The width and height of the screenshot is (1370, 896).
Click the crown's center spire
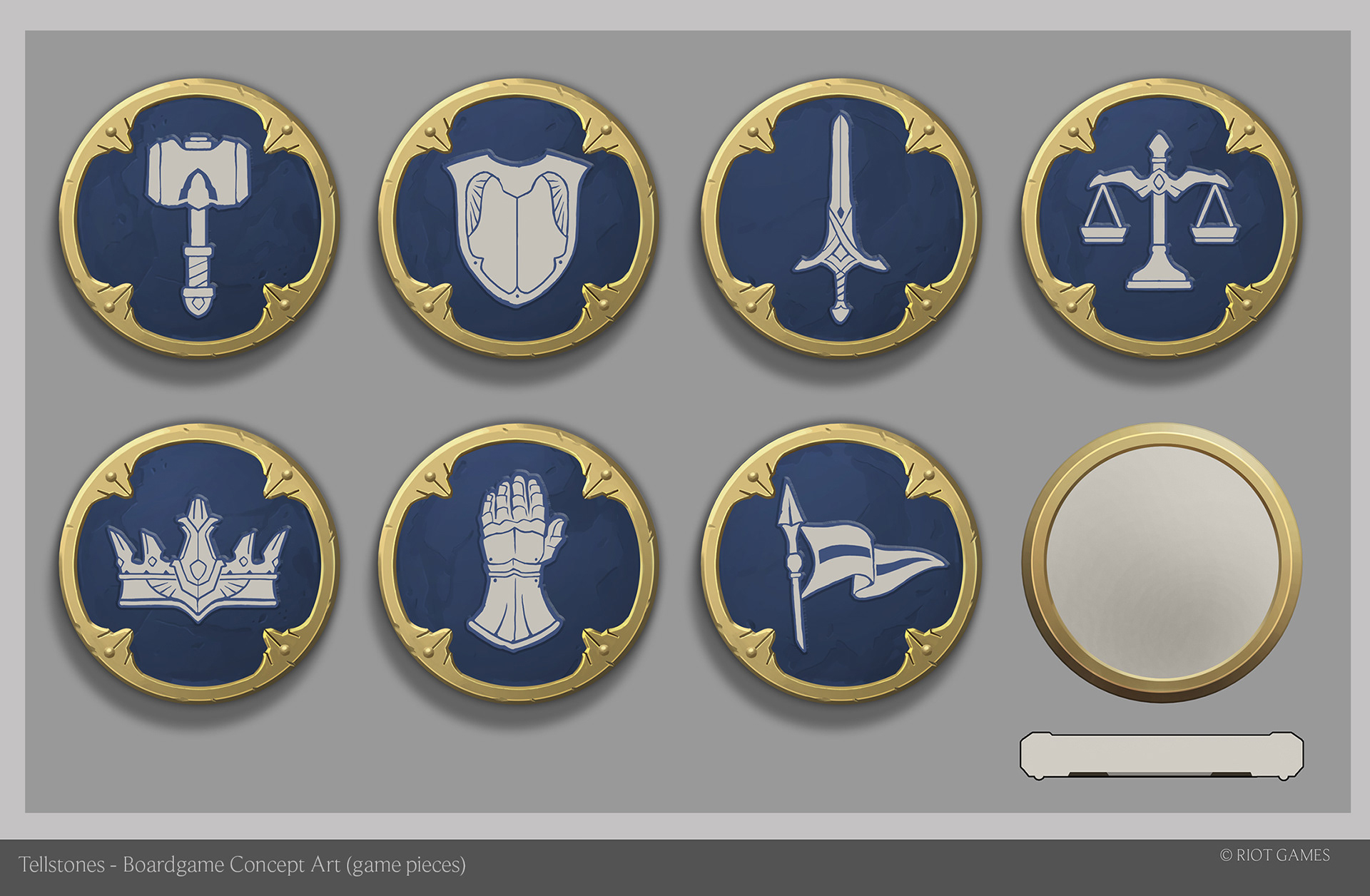[198, 542]
